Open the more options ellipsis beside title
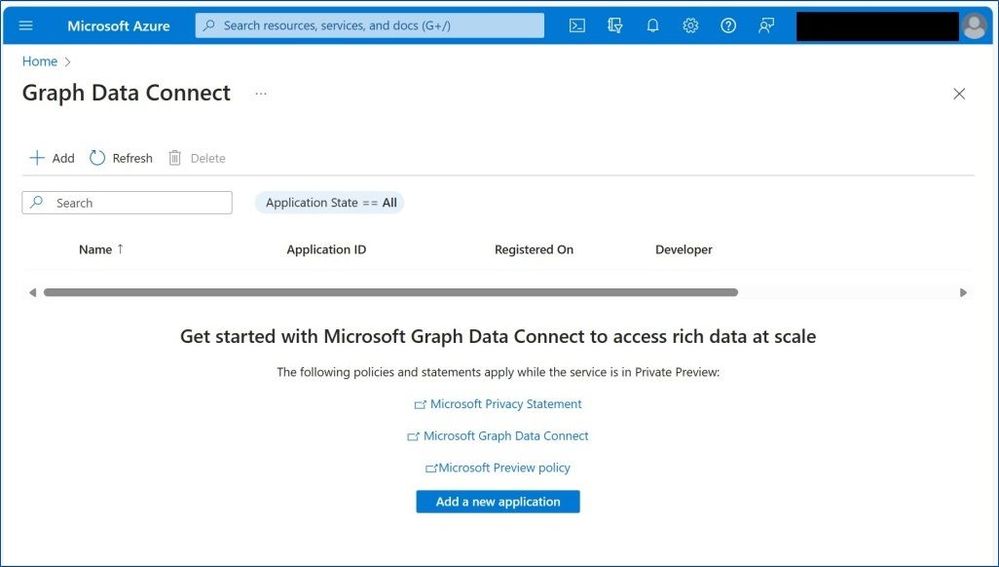Viewport: 999px width, 567px height. [261, 93]
